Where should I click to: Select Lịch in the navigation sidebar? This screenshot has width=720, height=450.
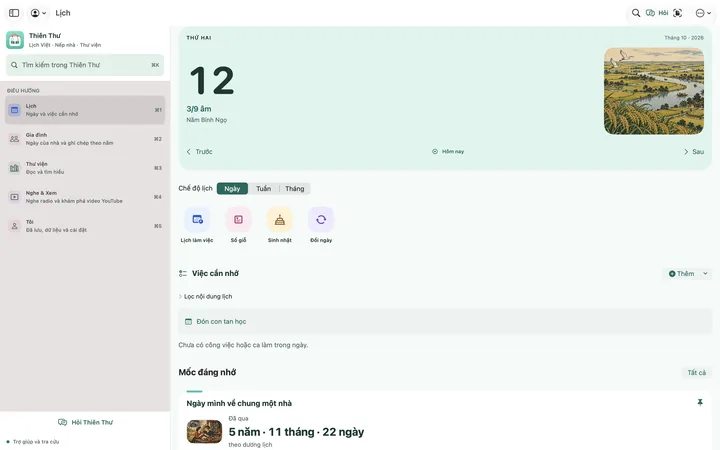tap(85, 110)
